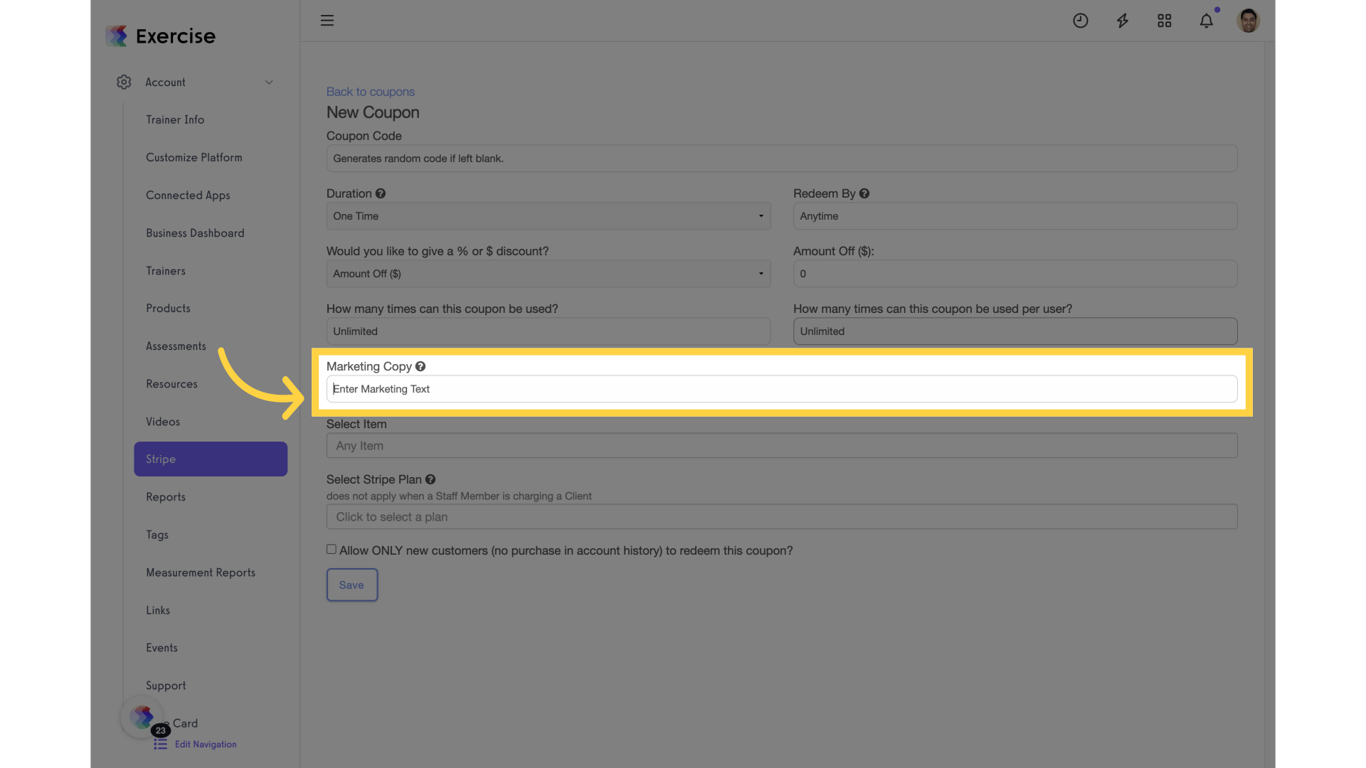Click the Back to coupons link

pyautogui.click(x=370, y=91)
